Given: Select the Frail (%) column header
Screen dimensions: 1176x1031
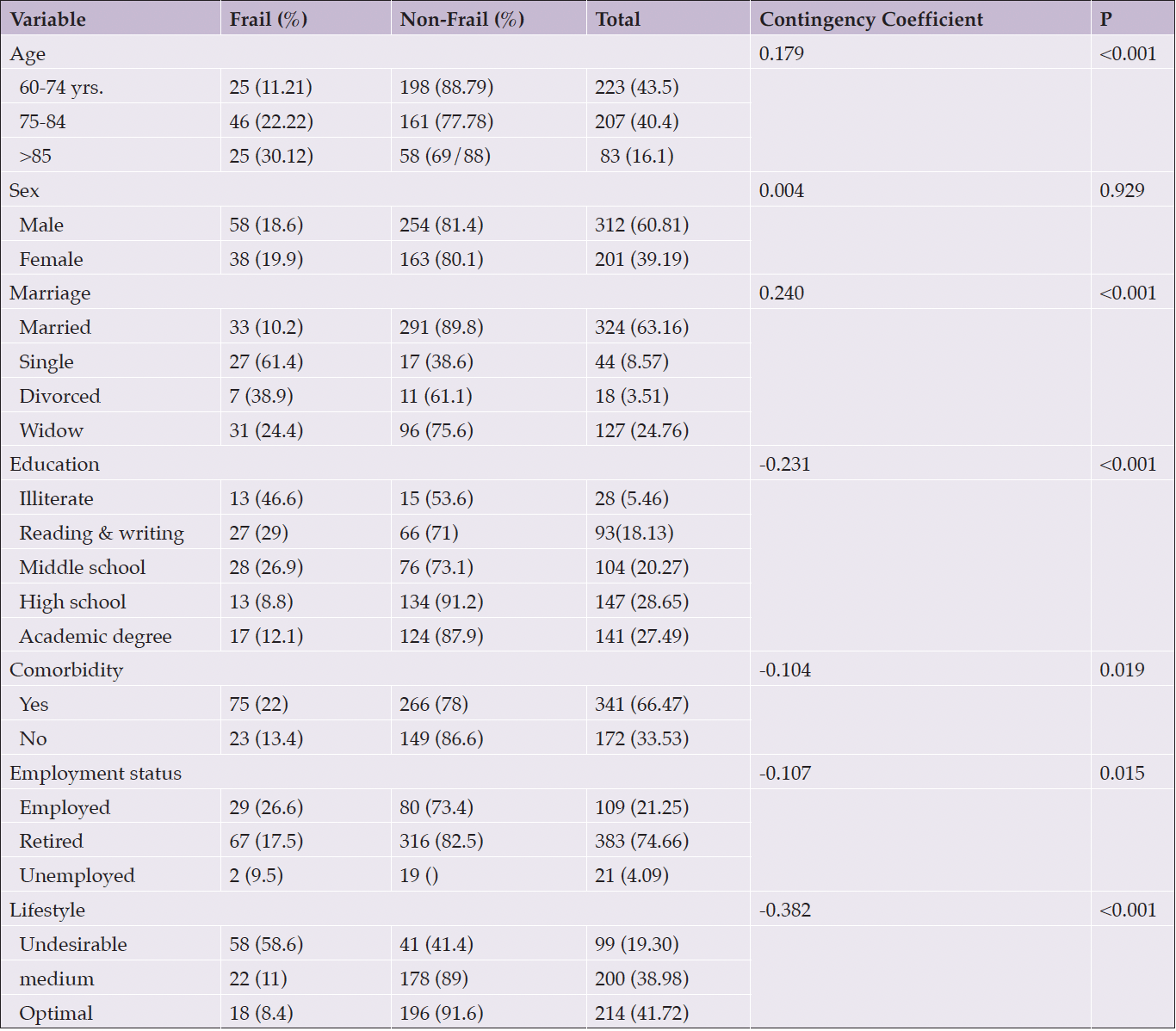Looking at the screenshot, I should click(269, 19).
